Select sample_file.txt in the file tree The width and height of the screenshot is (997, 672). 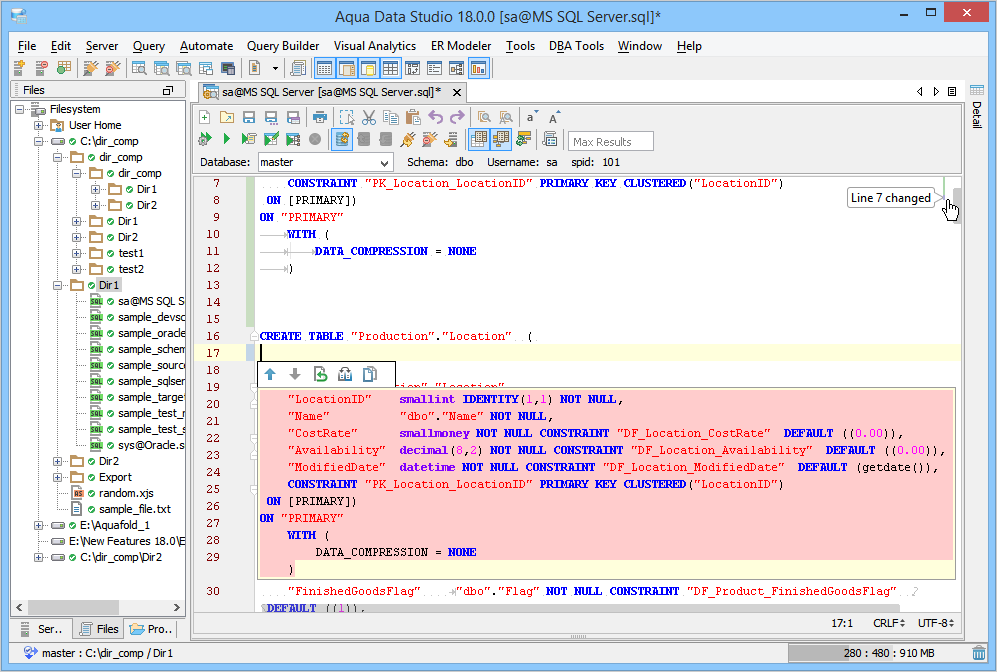[x=134, y=509]
